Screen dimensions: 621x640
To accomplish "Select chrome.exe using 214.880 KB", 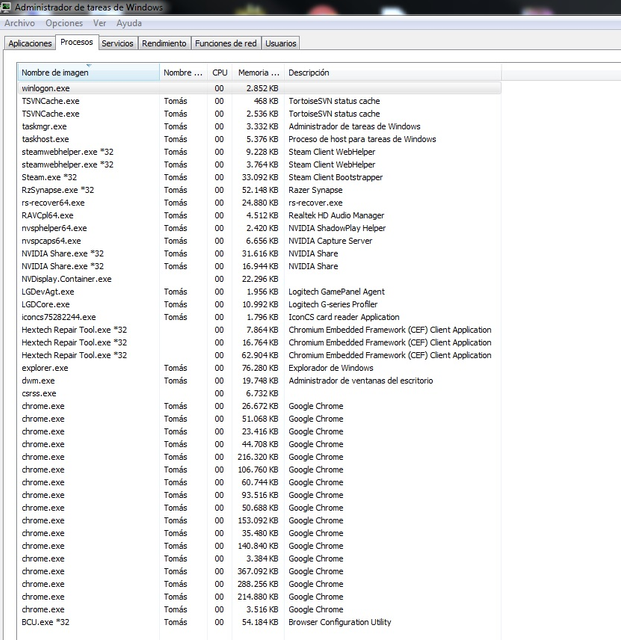I will 260,597.
